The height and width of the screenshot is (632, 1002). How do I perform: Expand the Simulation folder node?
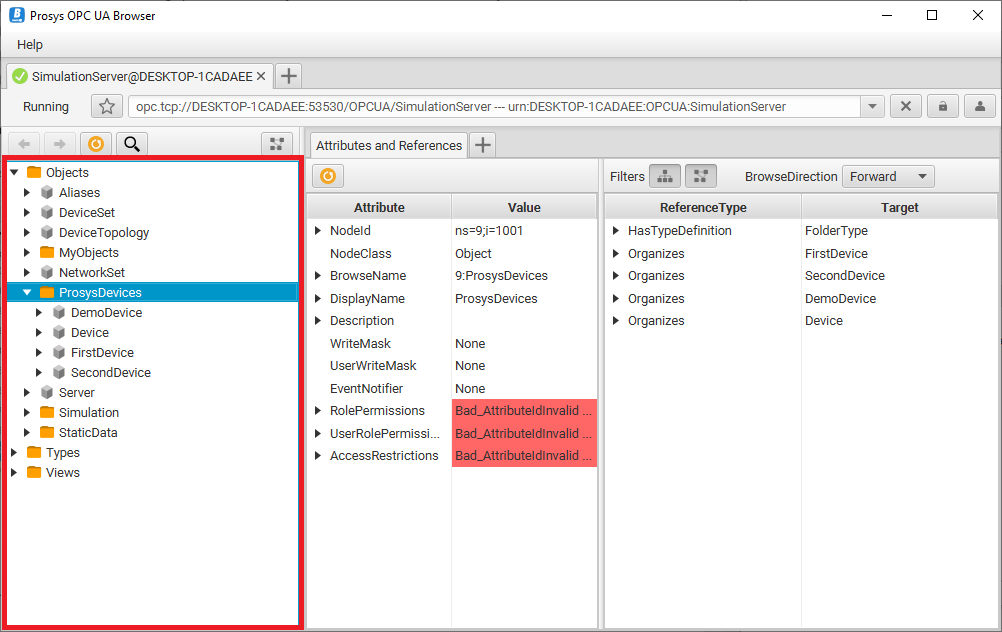coord(27,413)
